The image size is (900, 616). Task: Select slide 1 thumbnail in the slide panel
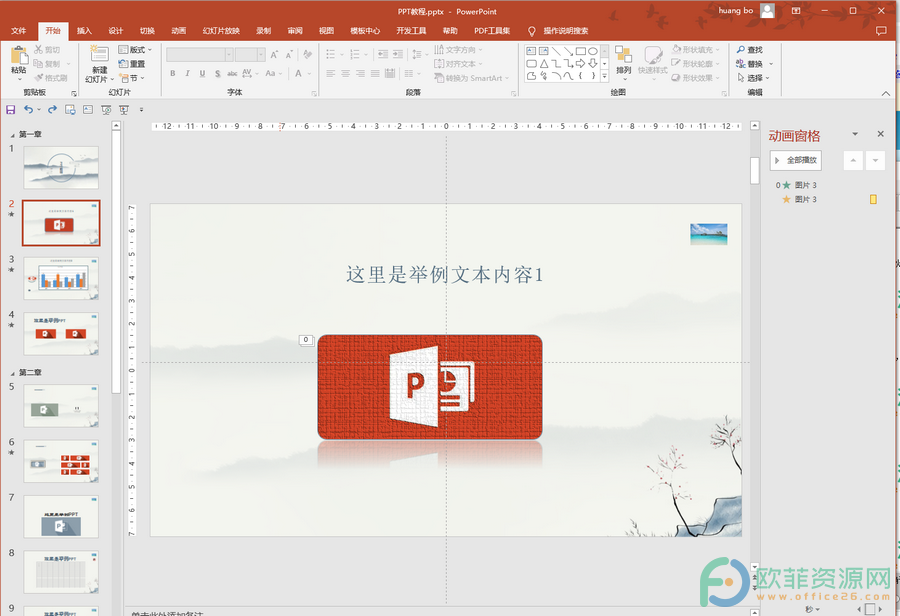pyautogui.click(x=61, y=168)
